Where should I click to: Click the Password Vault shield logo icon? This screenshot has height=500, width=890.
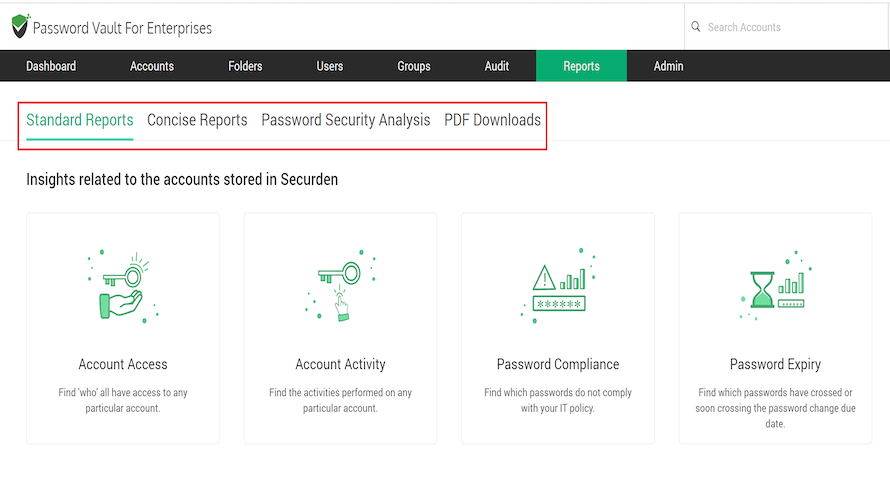pyautogui.click(x=20, y=27)
